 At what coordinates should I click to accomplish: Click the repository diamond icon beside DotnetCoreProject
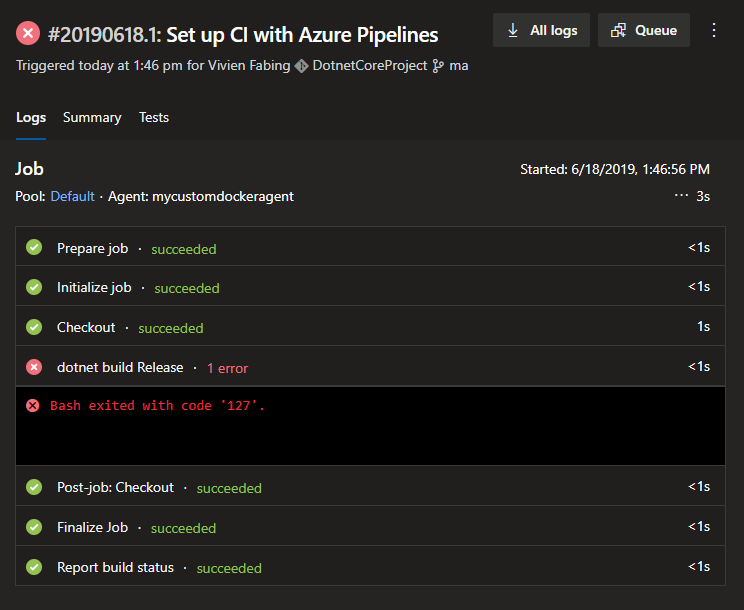click(301, 66)
